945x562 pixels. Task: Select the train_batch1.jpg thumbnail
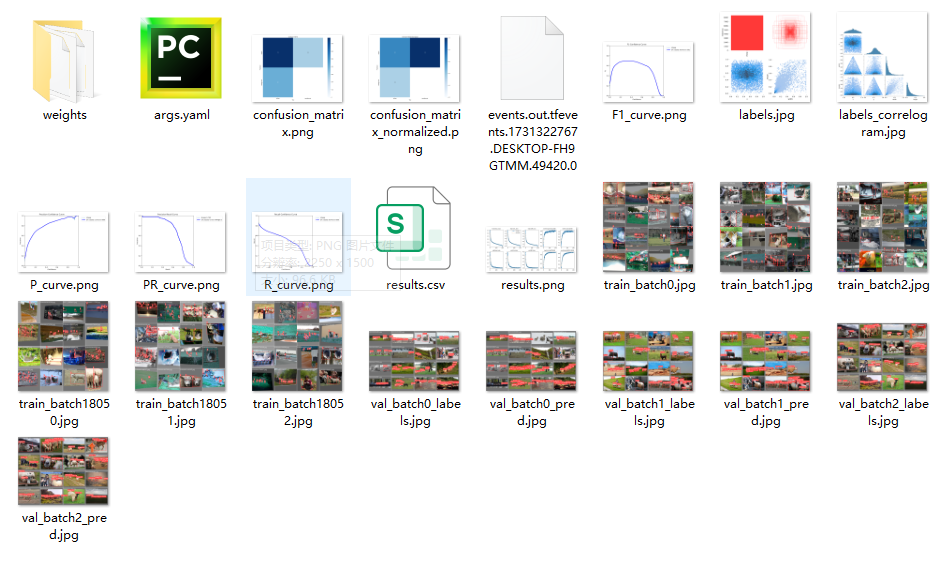765,227
